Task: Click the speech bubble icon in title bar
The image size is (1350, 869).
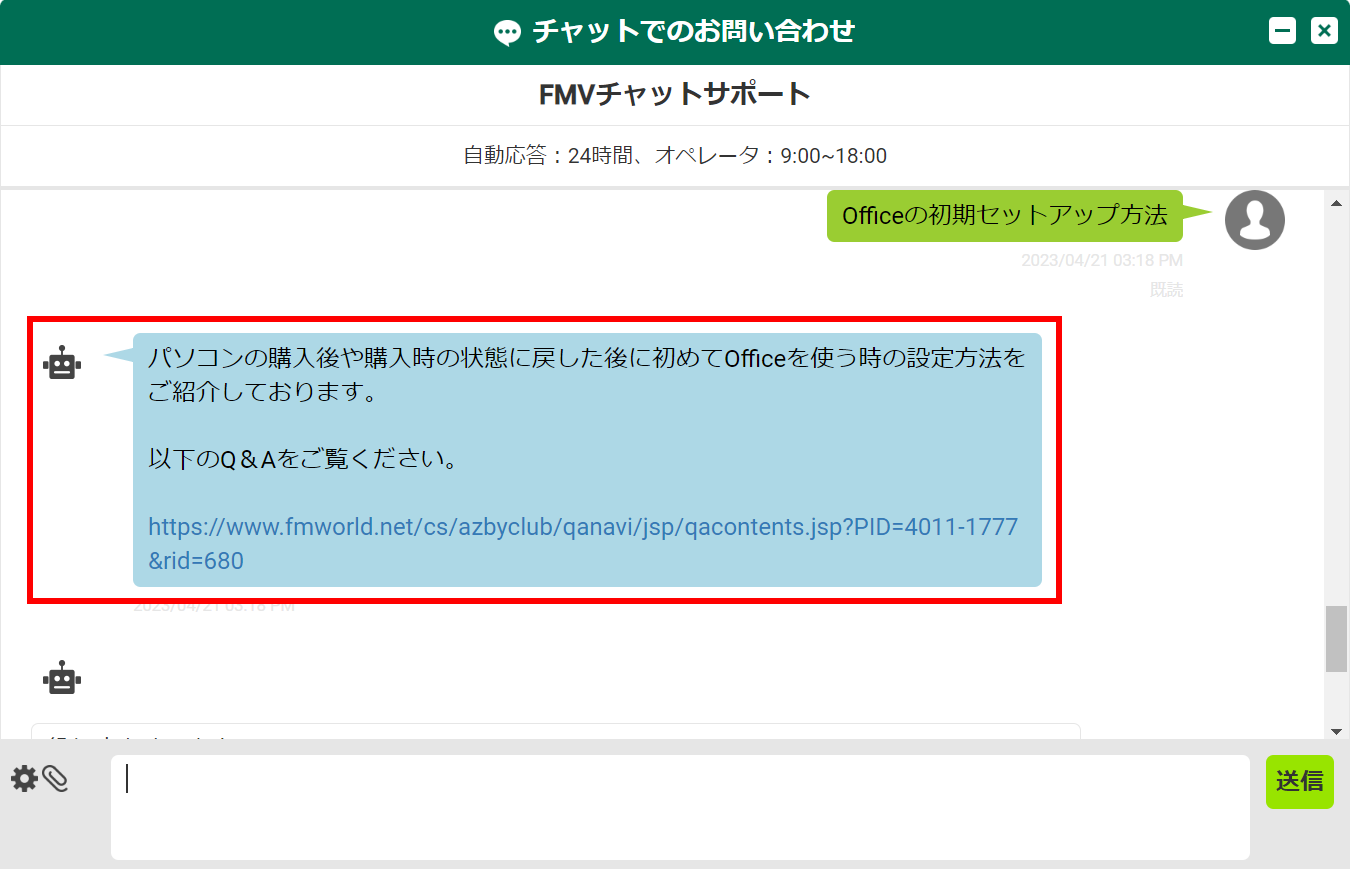Action: (508, 33)
